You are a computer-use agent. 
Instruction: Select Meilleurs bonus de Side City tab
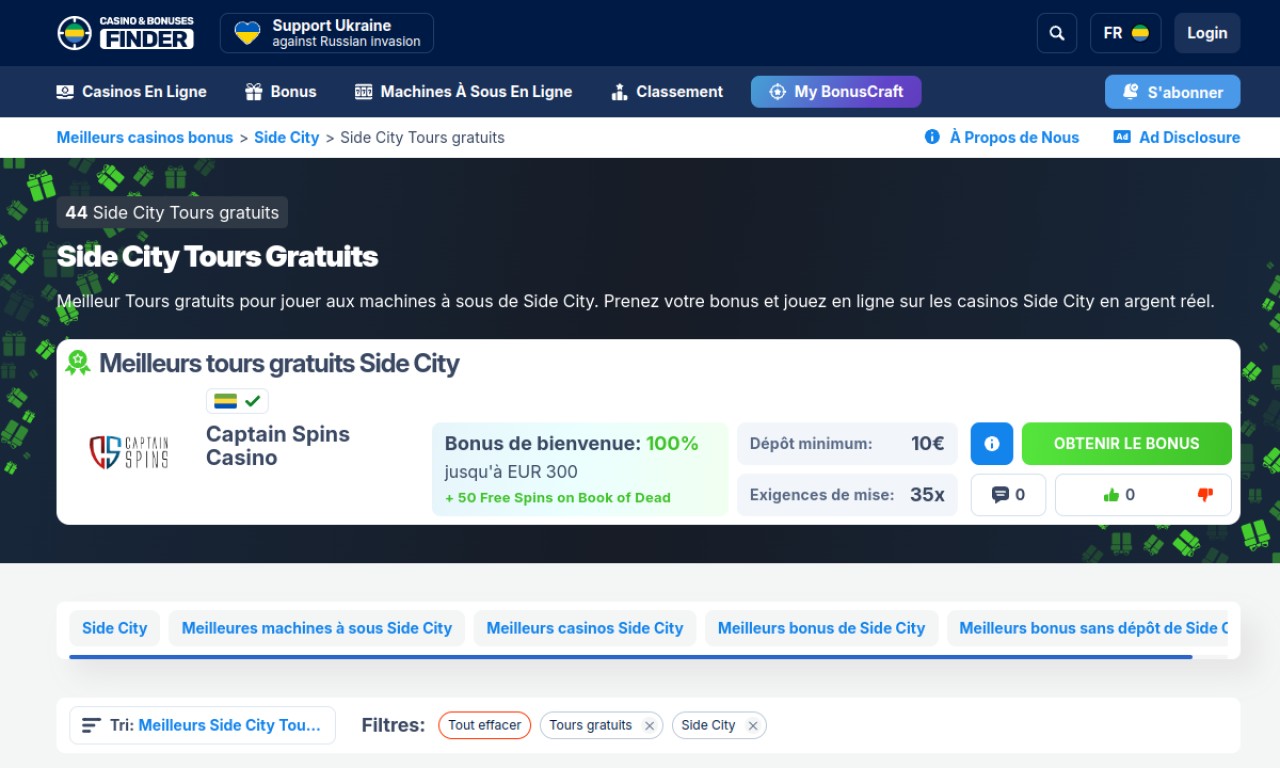coord(821,628)
